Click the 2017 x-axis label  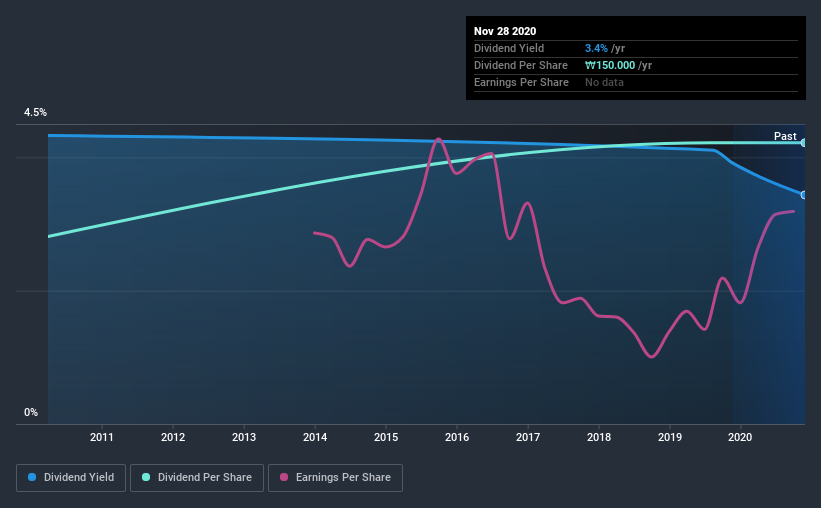528,437
